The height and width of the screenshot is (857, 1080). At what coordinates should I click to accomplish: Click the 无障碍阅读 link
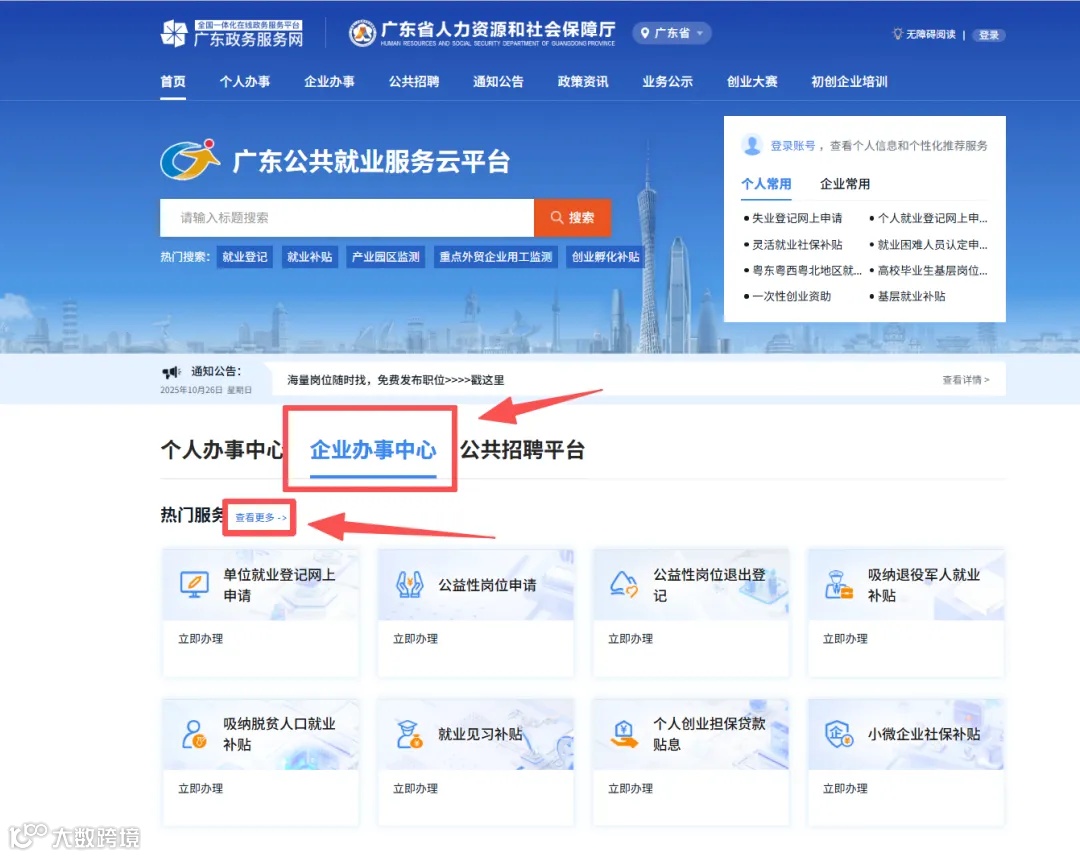click(924, 34)
